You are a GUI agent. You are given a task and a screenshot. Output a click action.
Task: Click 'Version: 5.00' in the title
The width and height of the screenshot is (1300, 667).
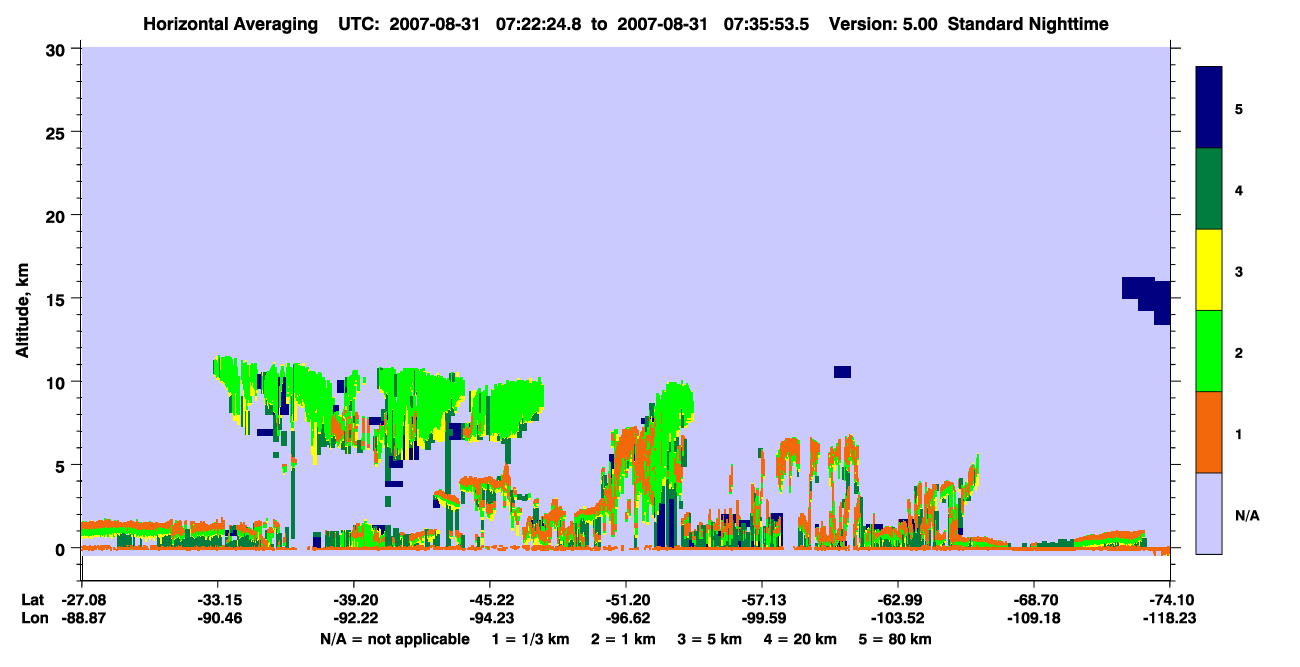(884, 24)
